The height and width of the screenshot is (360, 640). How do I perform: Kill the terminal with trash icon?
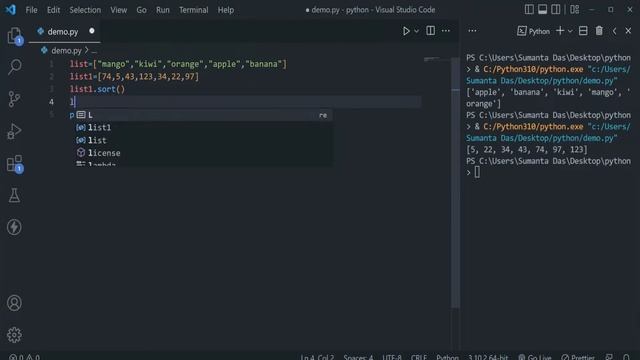click(599, 31)
